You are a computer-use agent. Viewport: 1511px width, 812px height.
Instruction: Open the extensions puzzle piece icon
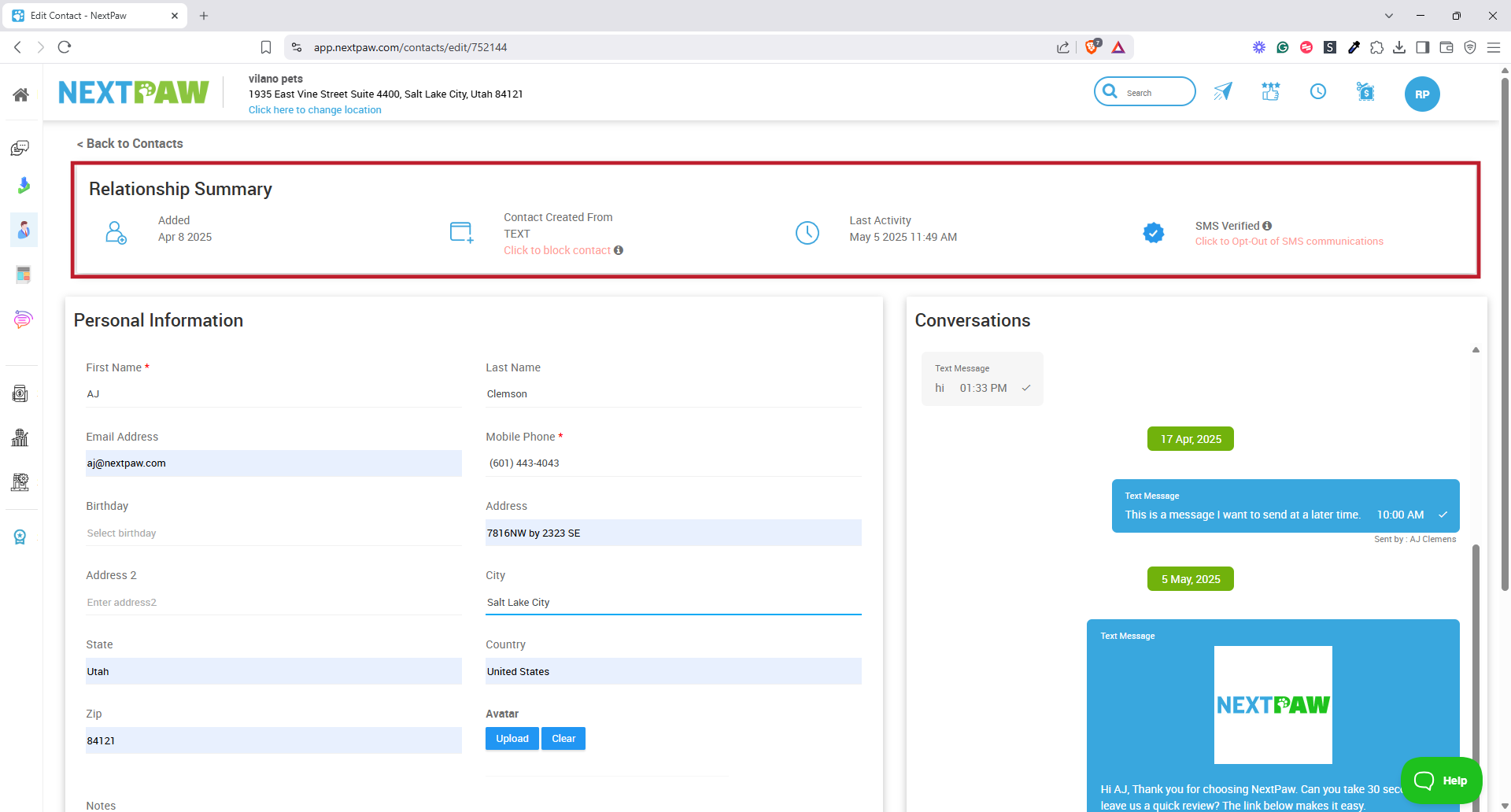(x=1376, y=47)
